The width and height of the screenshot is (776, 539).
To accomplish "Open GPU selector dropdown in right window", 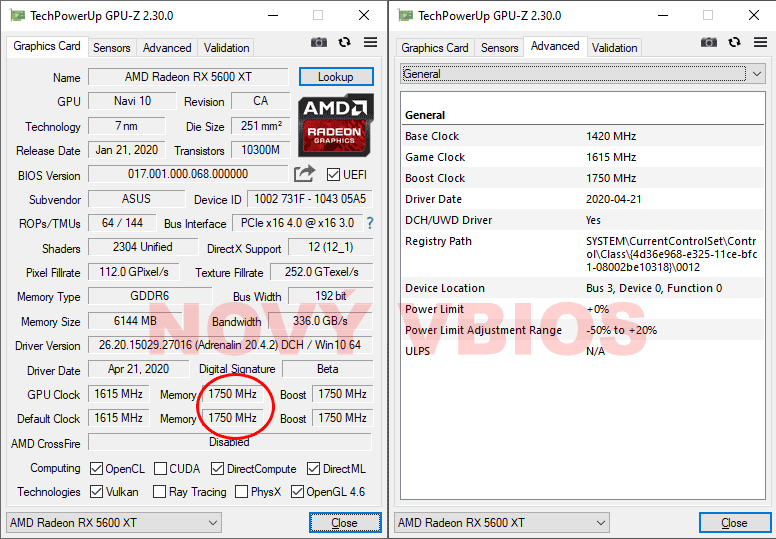I will 502,523.
